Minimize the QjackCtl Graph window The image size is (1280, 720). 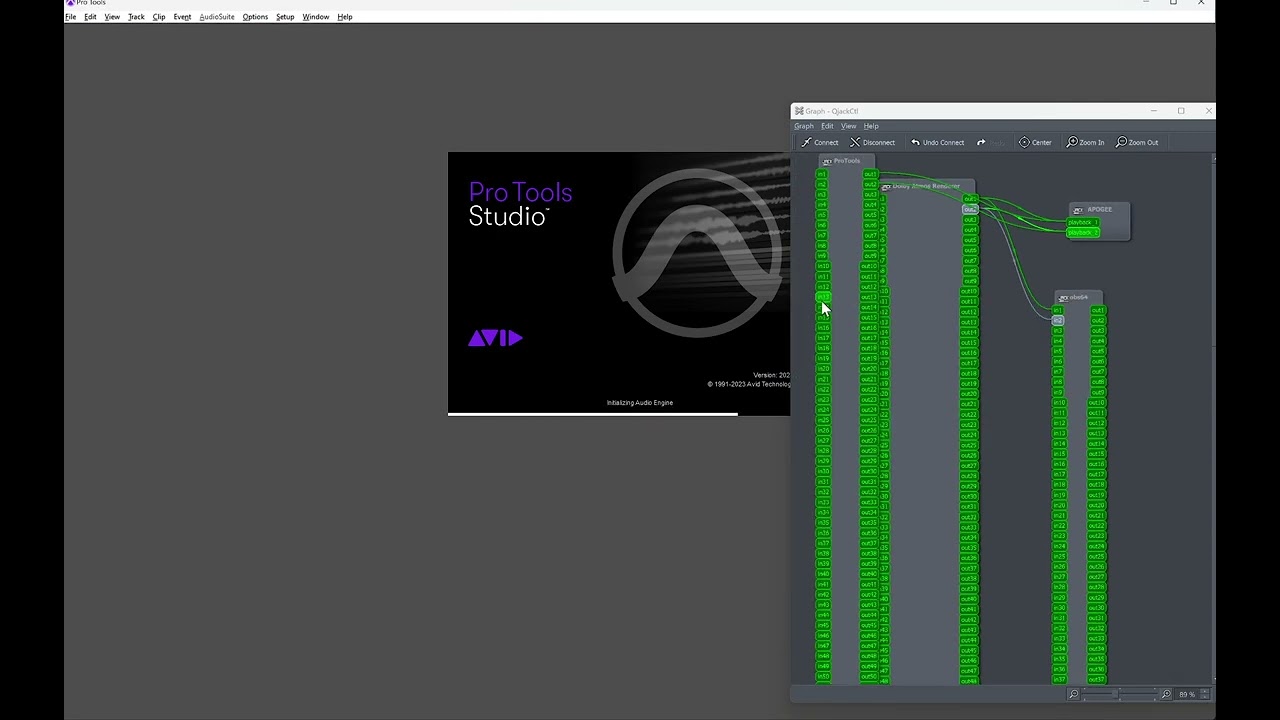pyautogui.click(x=1153, y=111)
